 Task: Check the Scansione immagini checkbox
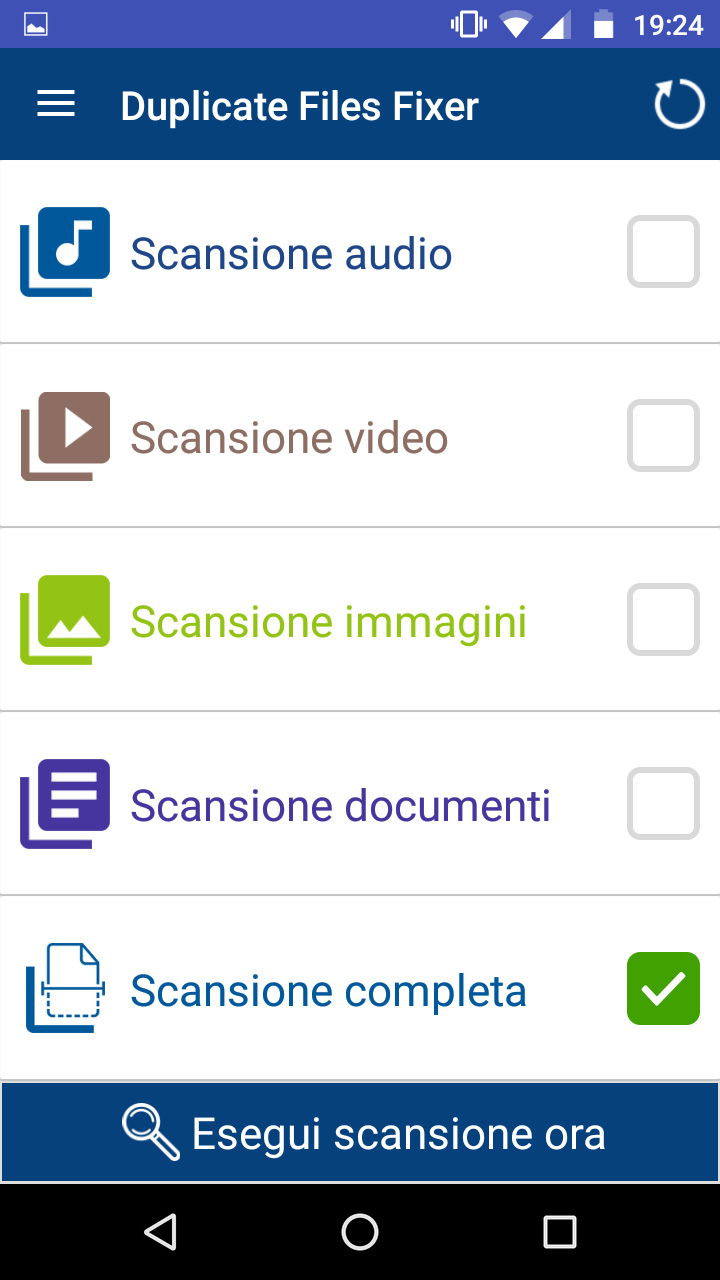[663, 620]
